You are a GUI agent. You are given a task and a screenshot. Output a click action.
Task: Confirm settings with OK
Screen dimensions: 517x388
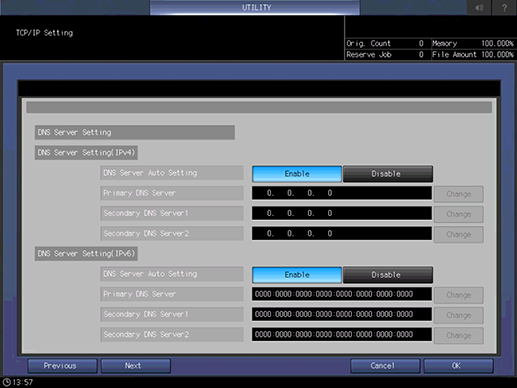click(x=458, y=366)
